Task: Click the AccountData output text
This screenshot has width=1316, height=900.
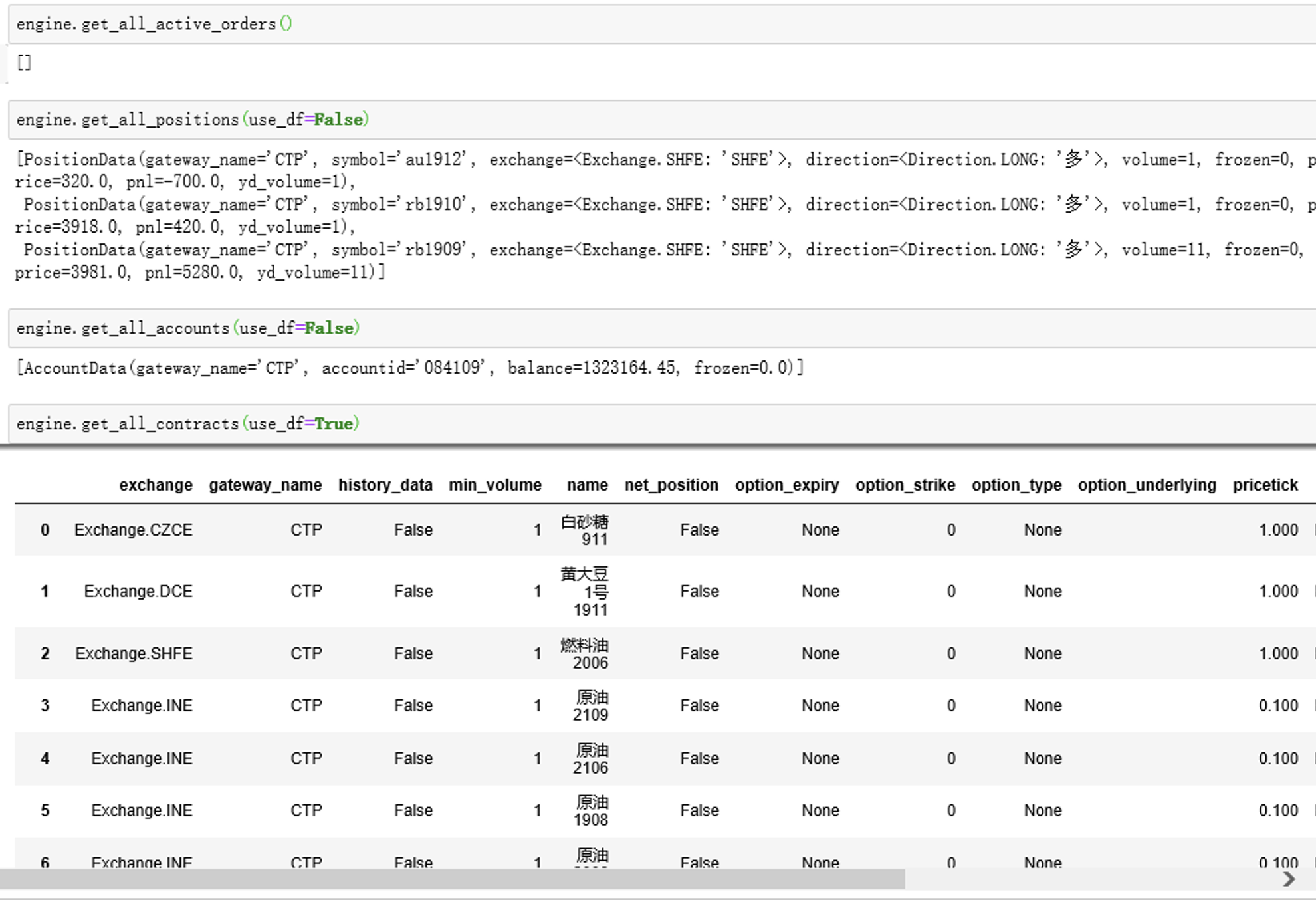Action: coord(409,368)
